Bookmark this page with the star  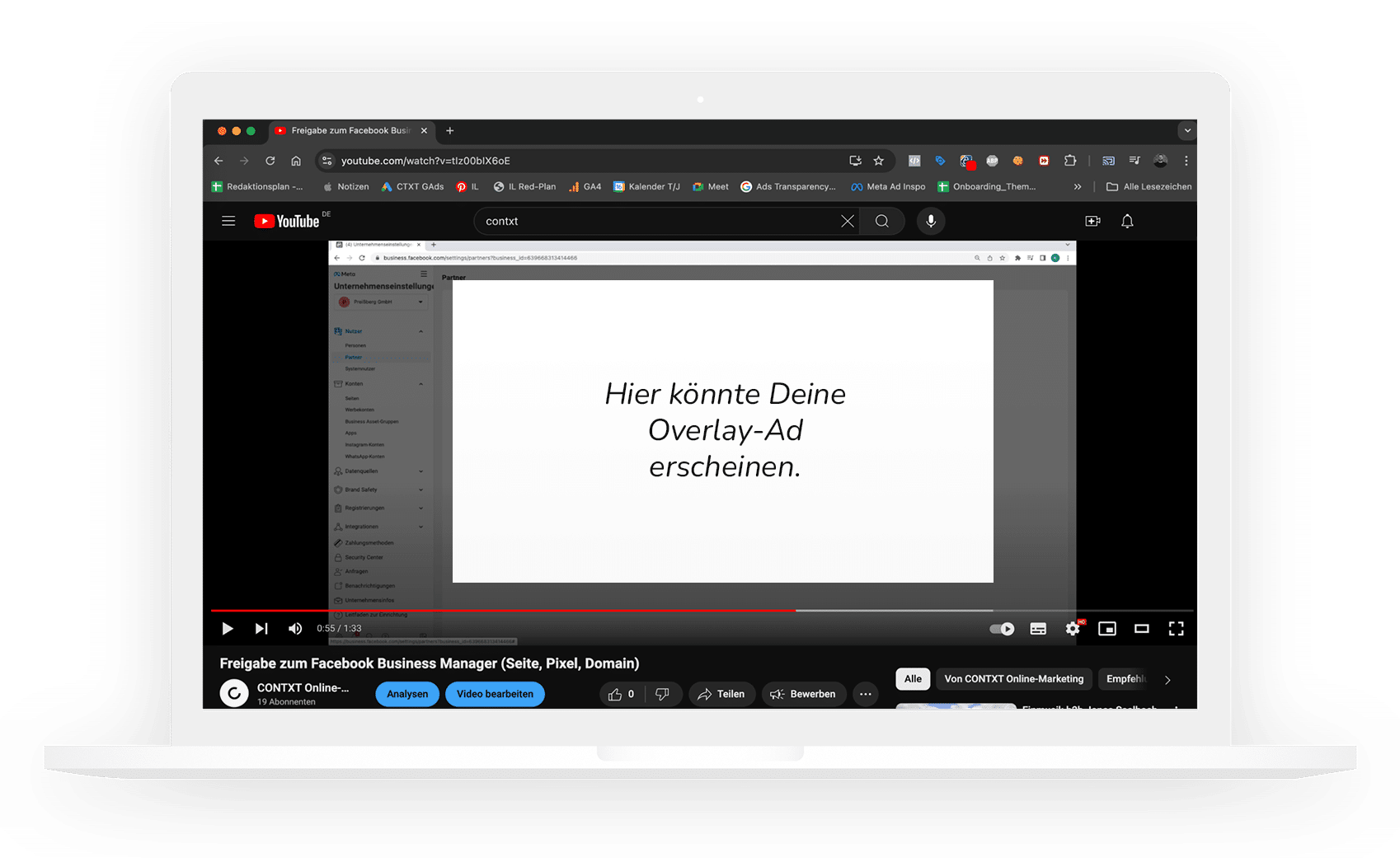tap(879, 161)
